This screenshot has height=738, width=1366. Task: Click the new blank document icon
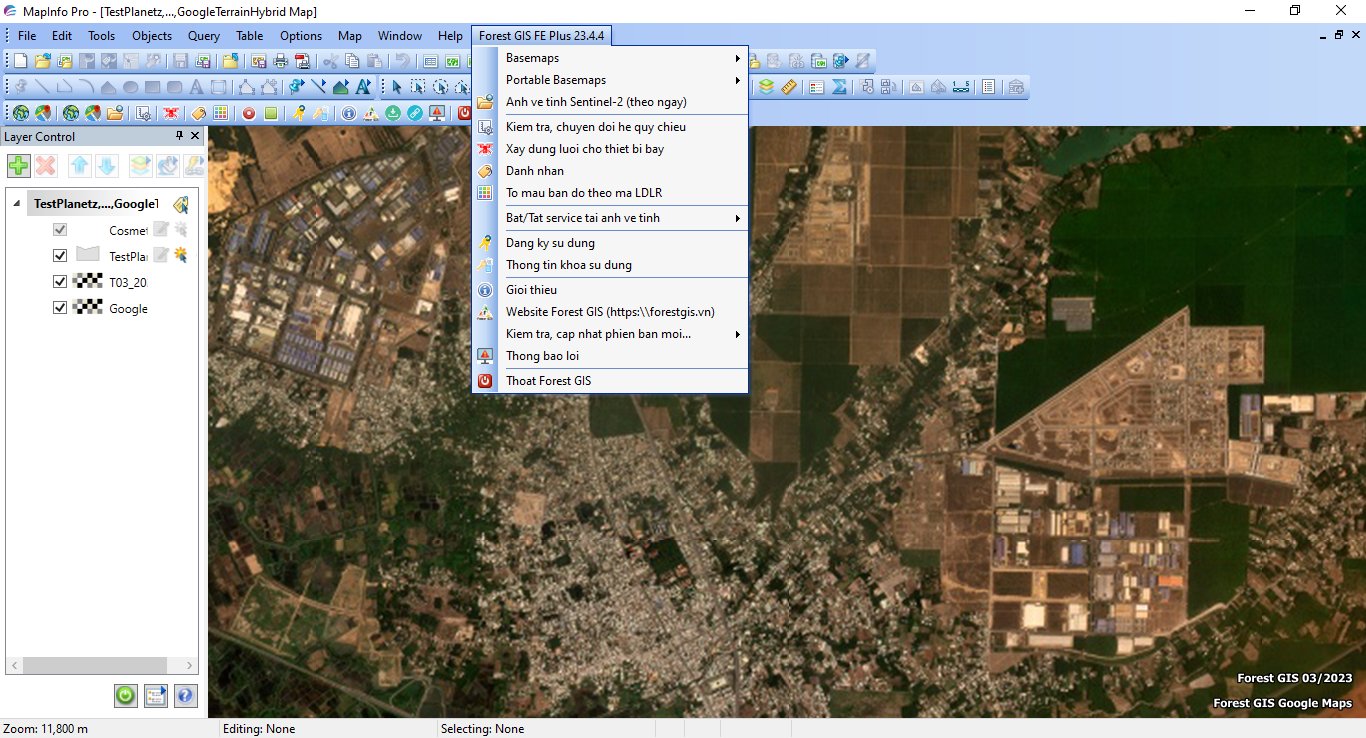[20, 61]
